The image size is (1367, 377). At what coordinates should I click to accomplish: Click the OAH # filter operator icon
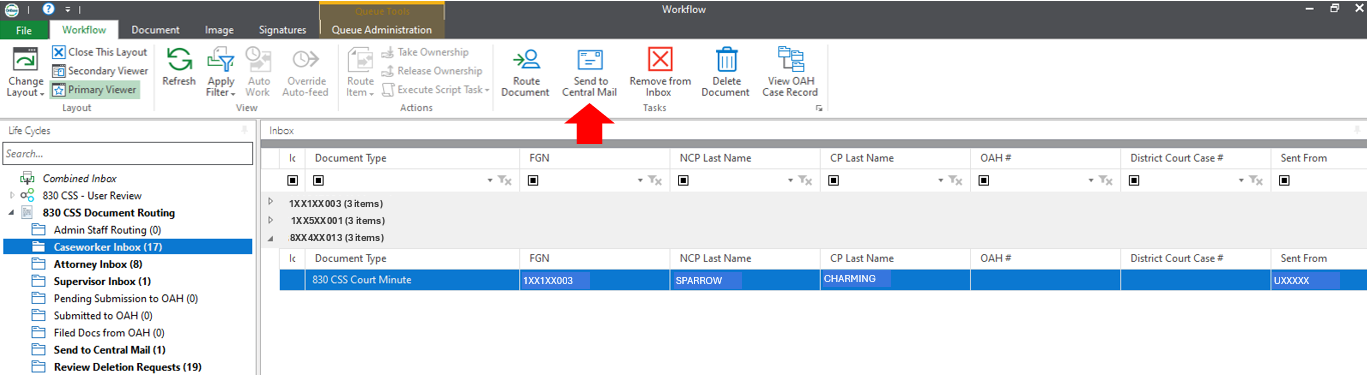point(984,181)
